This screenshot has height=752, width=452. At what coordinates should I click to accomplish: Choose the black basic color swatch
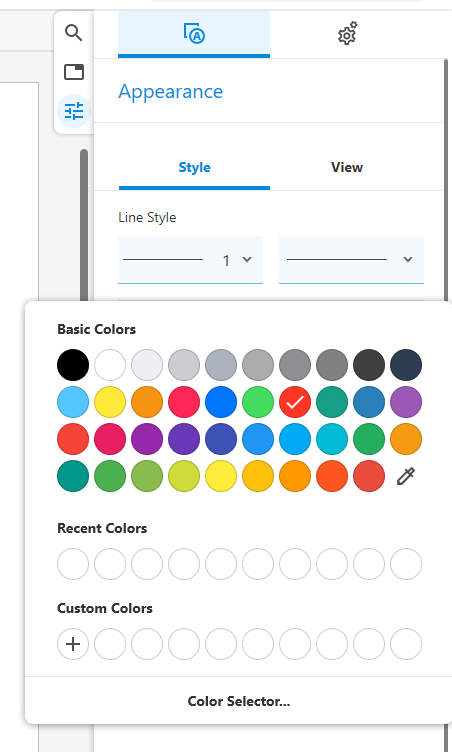73,365
